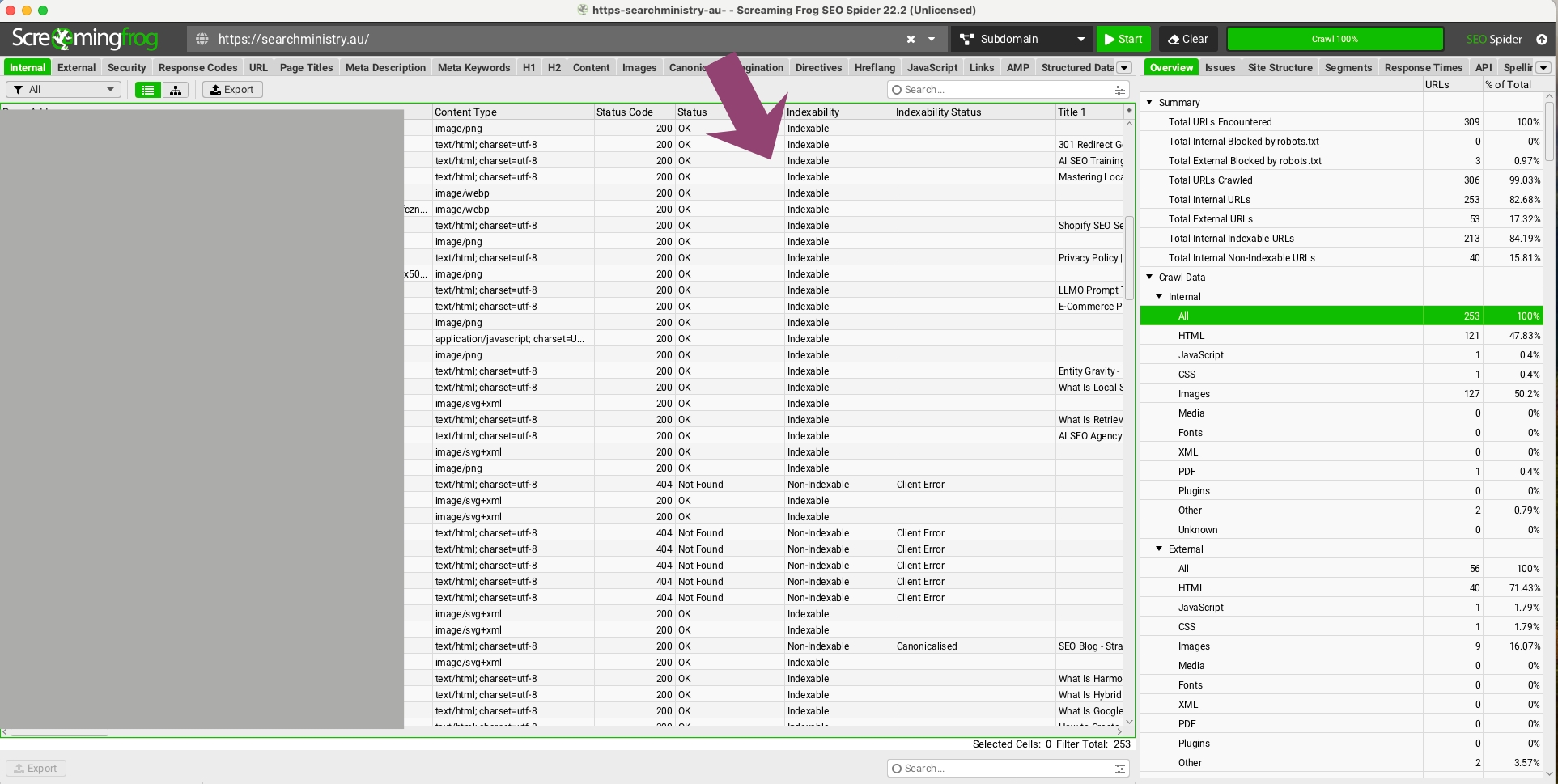Screen dimensions: 1558x784
Task: Sort by the Status Code column
Action: click(x=635, y=112)
